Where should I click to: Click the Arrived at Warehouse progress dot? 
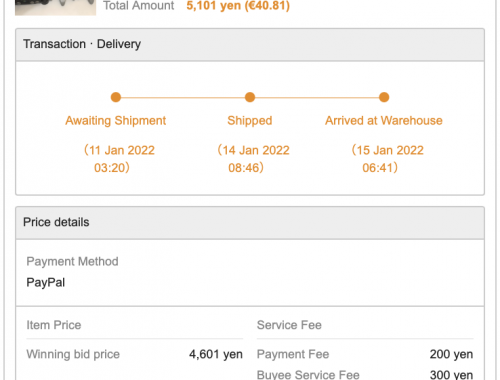click(x=384, y=97)
